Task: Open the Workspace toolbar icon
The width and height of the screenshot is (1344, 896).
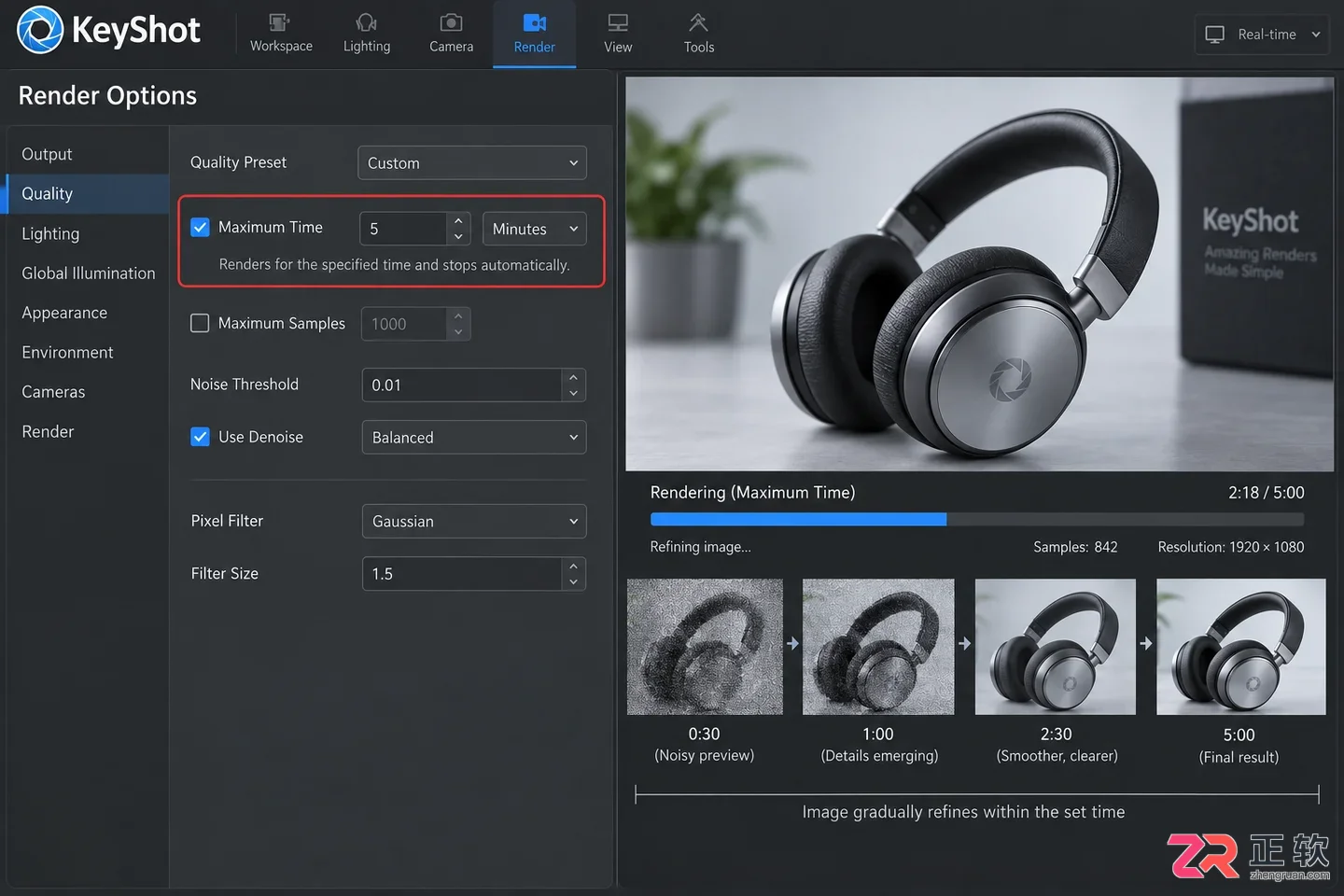Action: click(281, 34)
